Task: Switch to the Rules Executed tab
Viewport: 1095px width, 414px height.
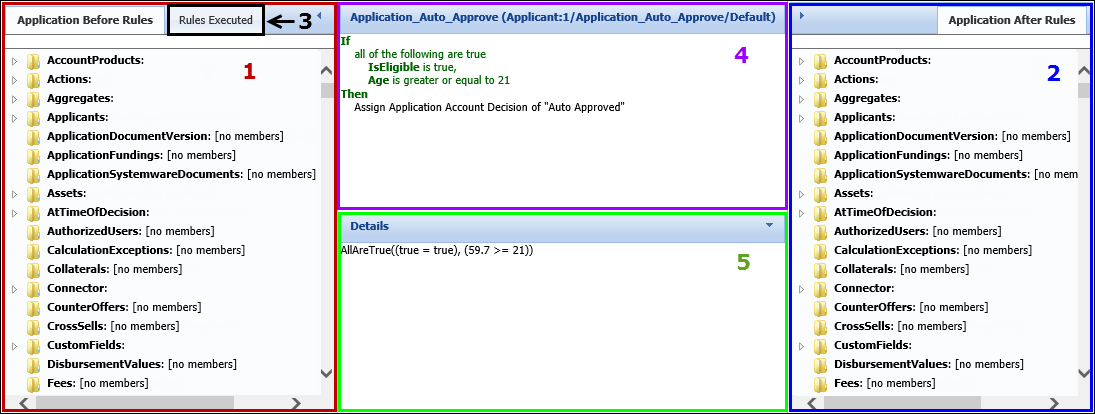Action: click(x=216, y=20)
